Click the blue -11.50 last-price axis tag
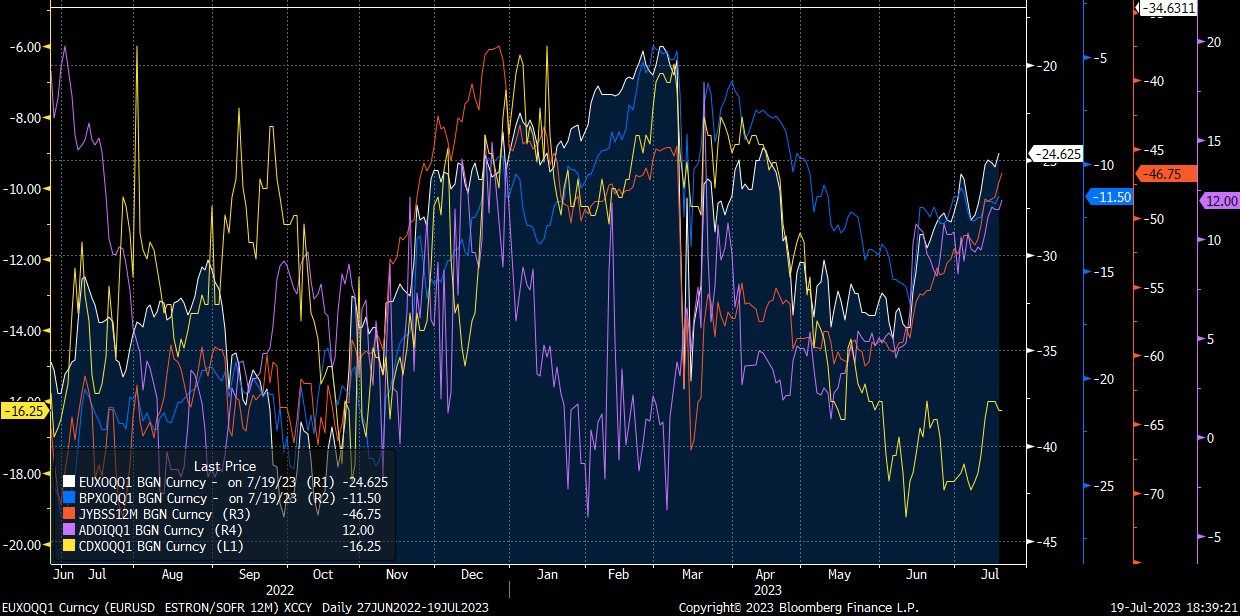Screen dimensions: 1240x616 tap(1109, 198)
